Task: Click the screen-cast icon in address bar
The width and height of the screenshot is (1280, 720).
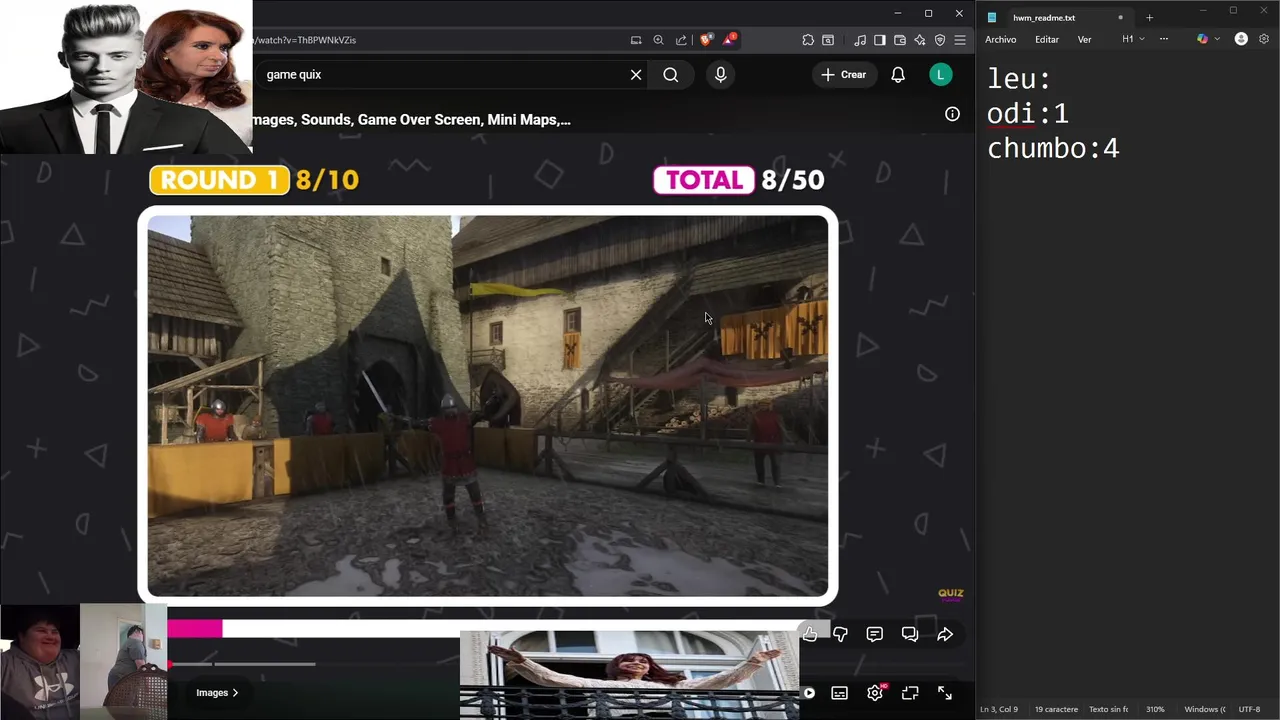Action: click(636, 40)
